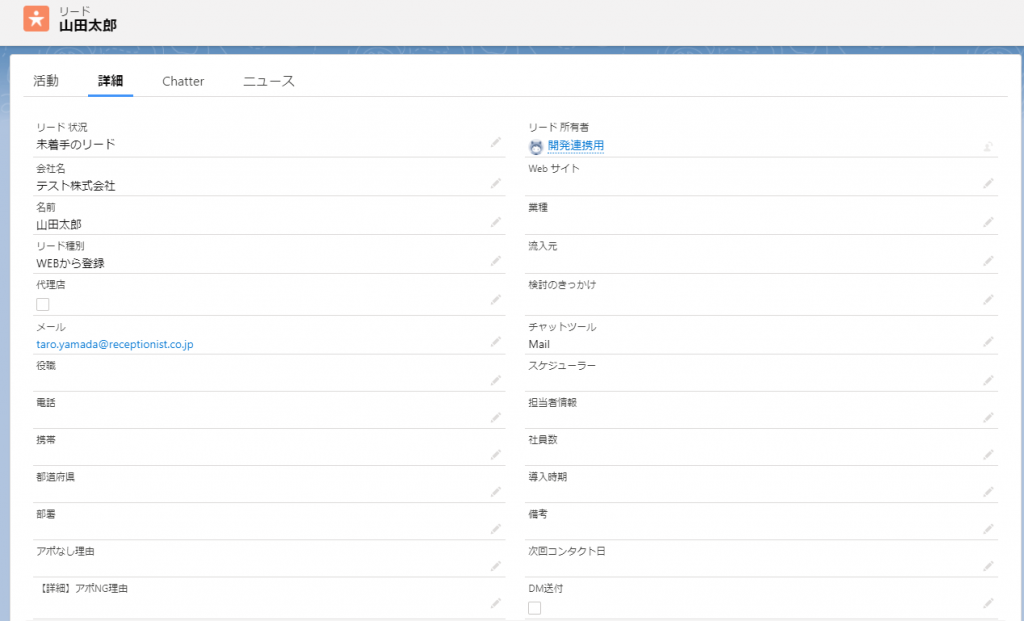Edit 会社名 field via pencil icon

pos(495,184)
